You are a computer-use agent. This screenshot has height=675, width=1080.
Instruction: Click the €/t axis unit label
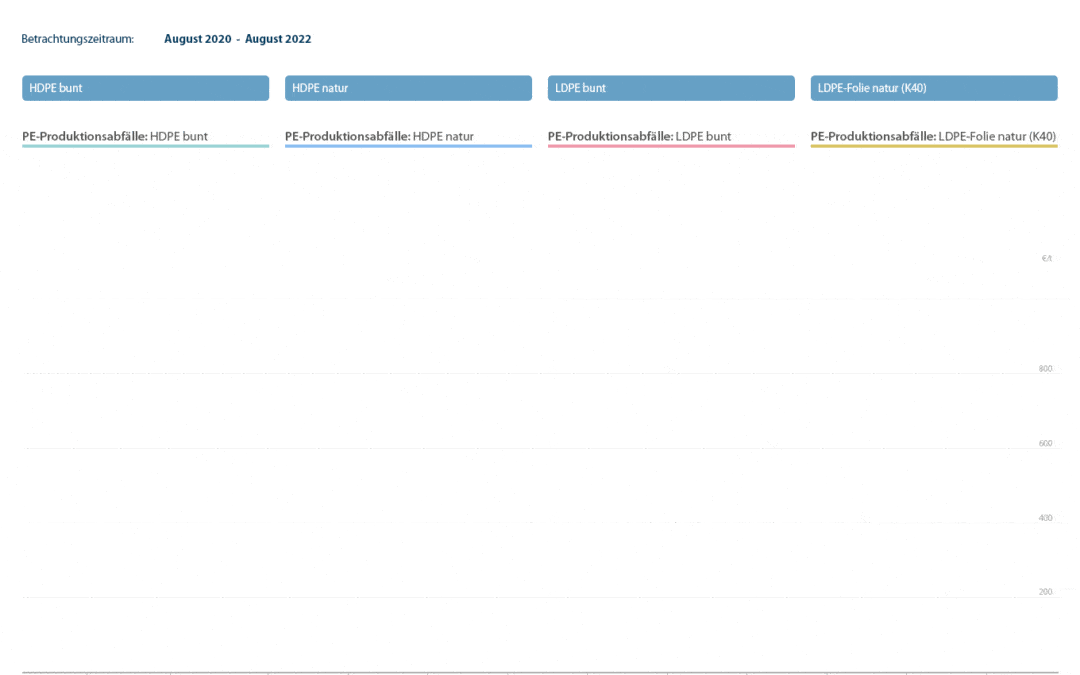click(x=1047, y=258)
